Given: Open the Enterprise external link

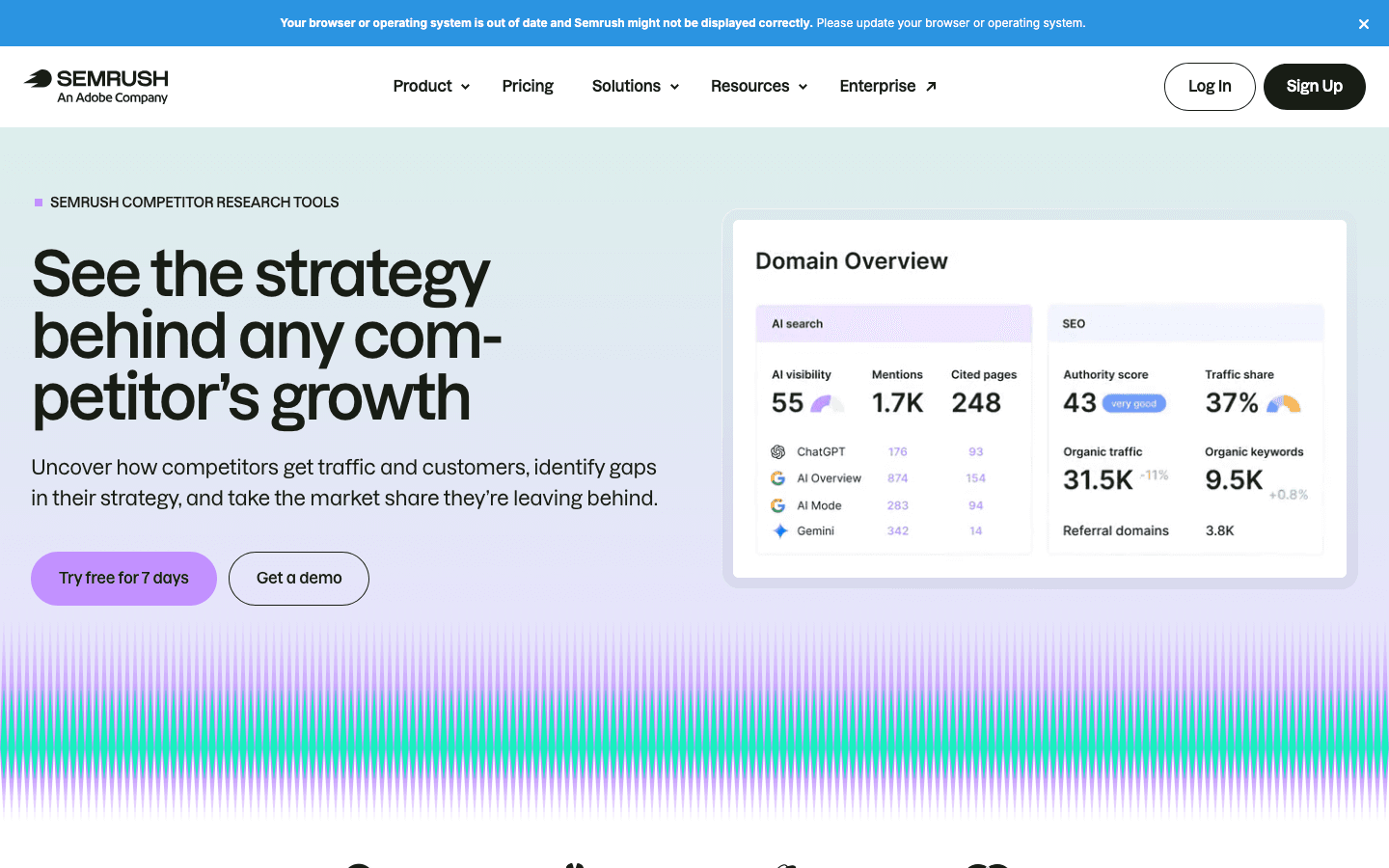Looking at the screenshot, I should pyautogui.click(x=888, y=86).
